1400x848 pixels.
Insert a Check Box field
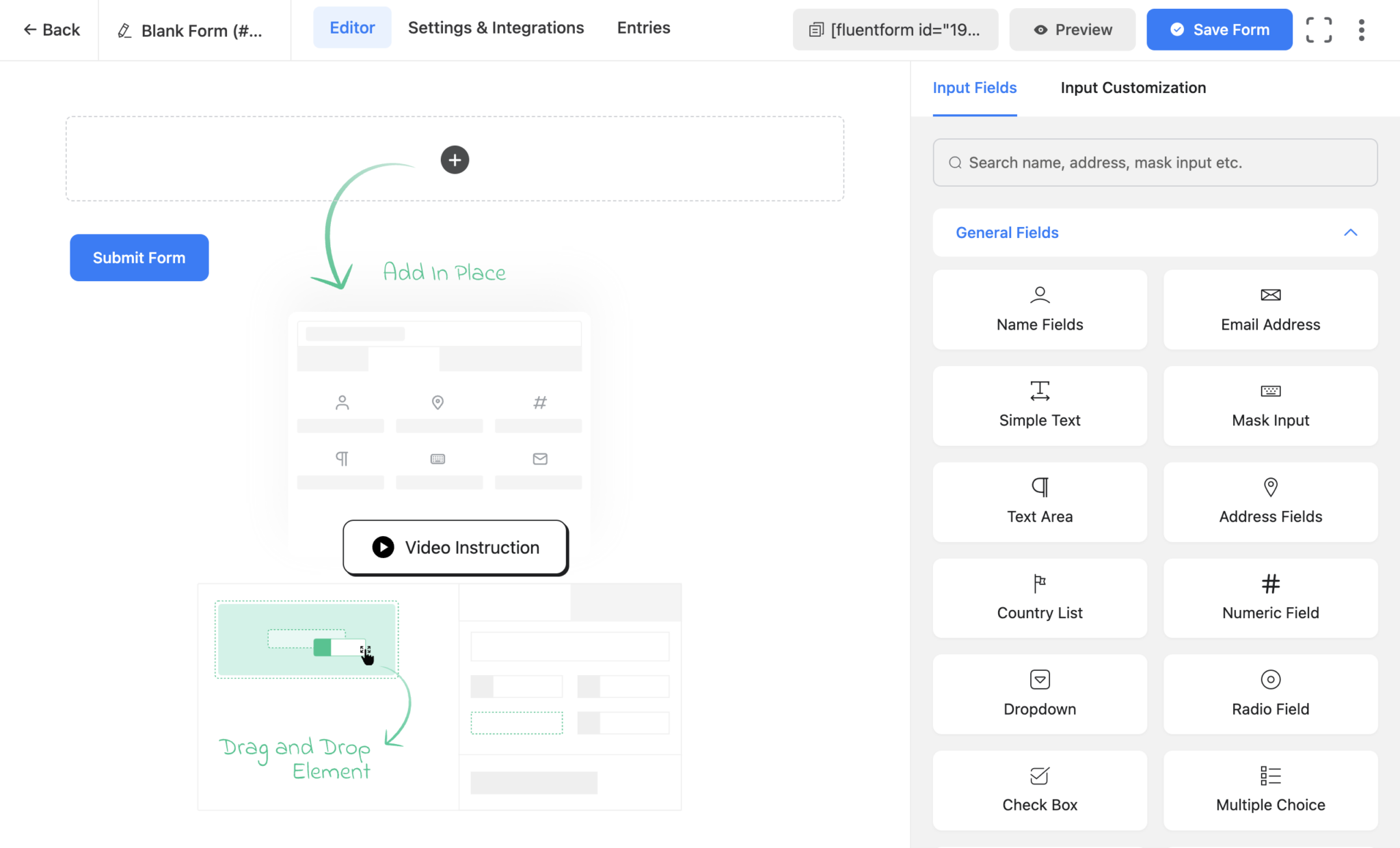point(1039,791)
